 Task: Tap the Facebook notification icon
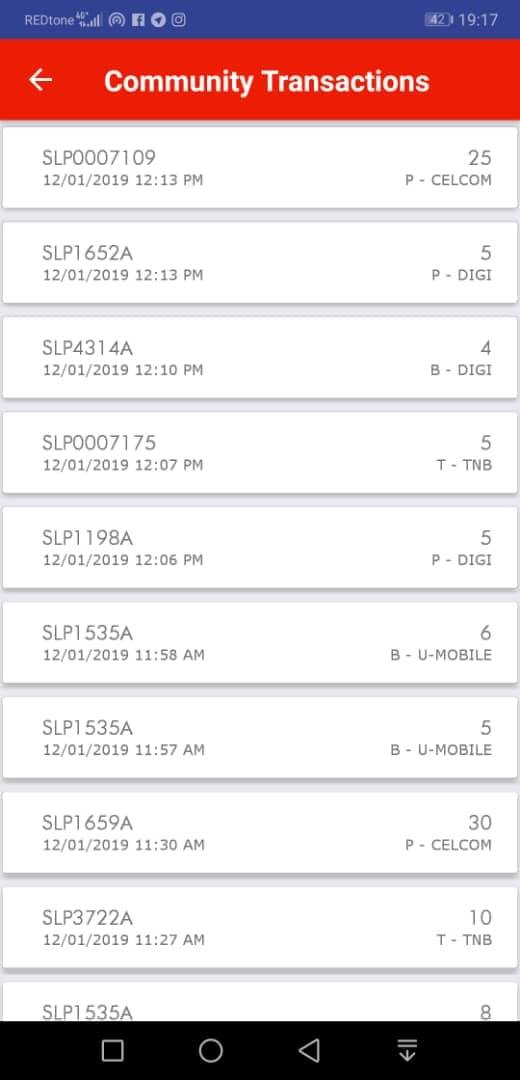click(138, 20)
